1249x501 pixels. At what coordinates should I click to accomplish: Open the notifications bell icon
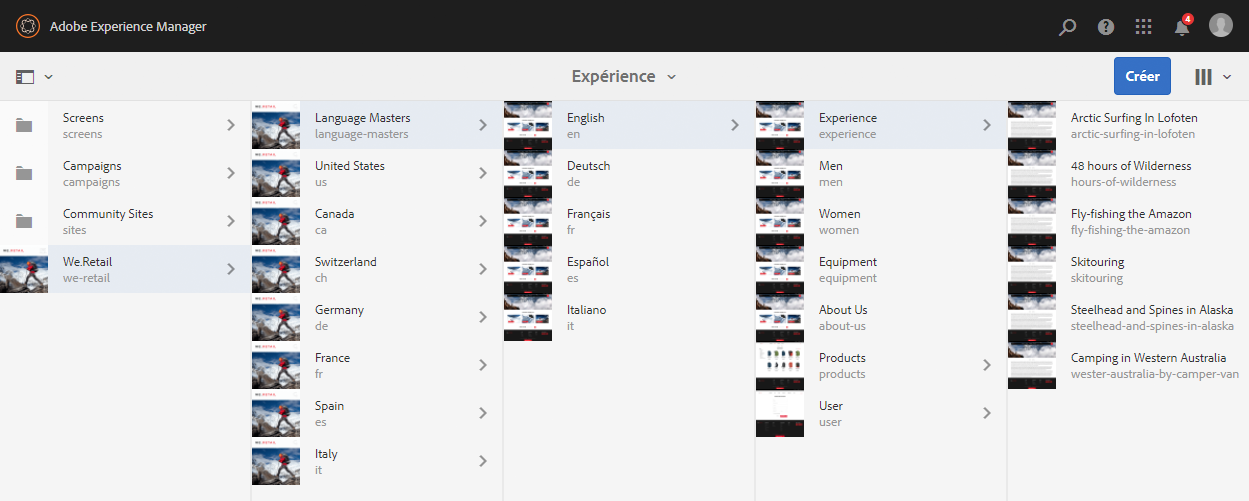click(x=1182, y=26)
